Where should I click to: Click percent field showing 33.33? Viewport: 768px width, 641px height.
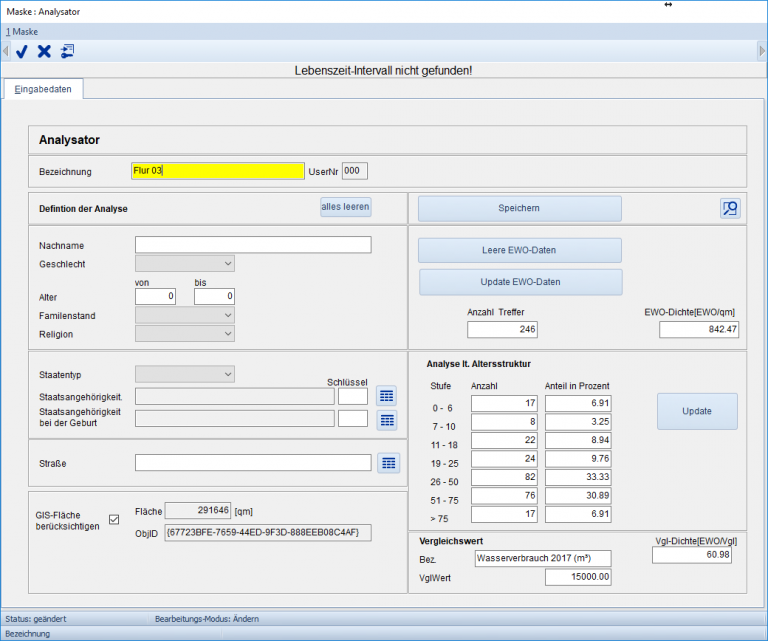click(x=578, y=477)
